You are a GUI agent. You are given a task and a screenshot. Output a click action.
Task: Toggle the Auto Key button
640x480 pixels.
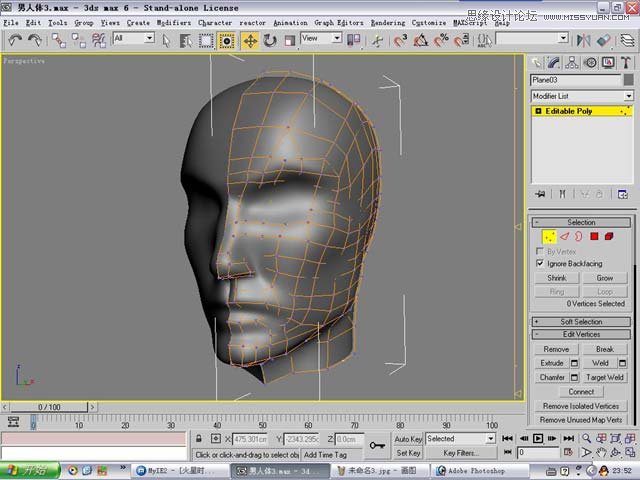(408, 439)
